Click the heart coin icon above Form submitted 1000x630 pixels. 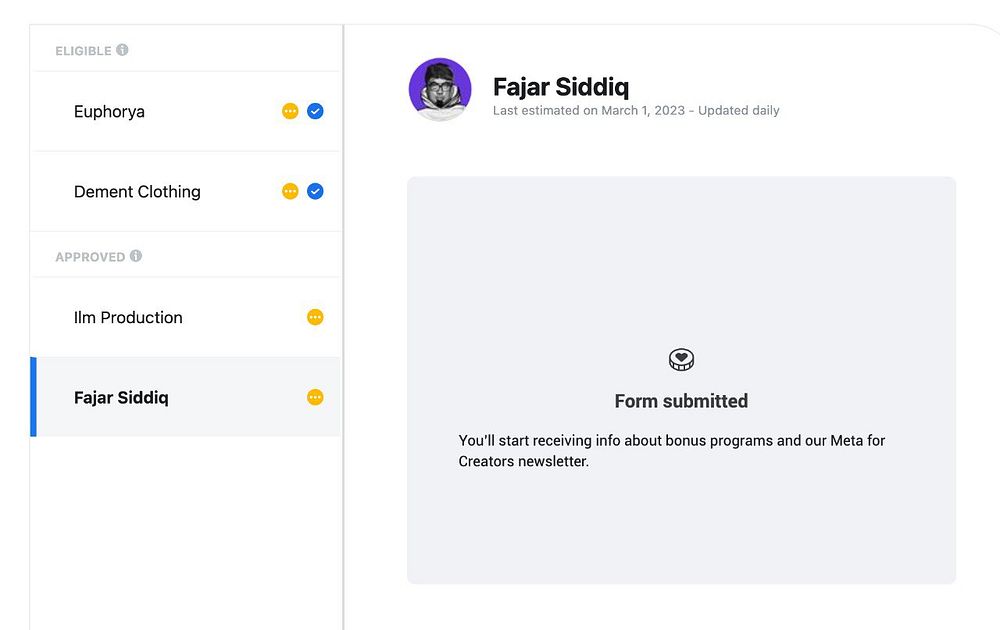click(x=681, y=360)
